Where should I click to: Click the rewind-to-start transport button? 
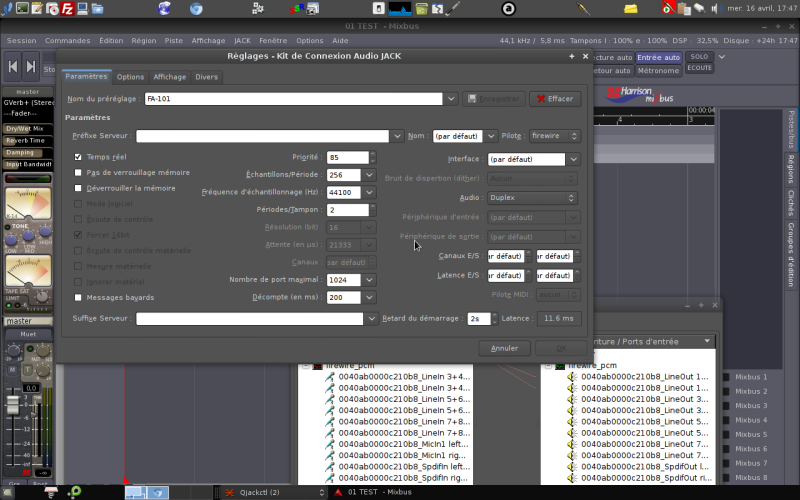pos(14,67)
